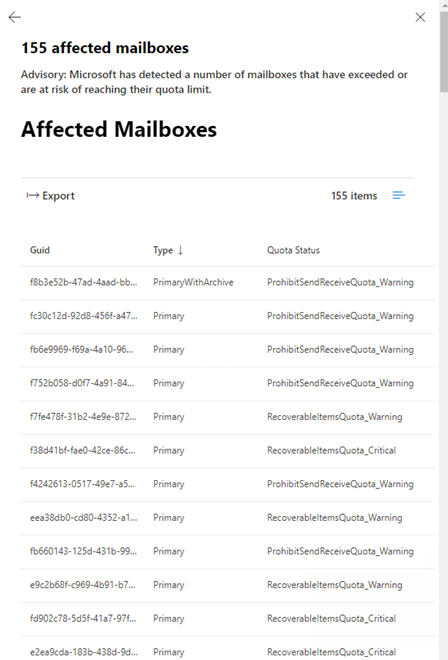Screen dimensions: 448x660
Task: Export the affected mailboxes list
Action: 51,196
